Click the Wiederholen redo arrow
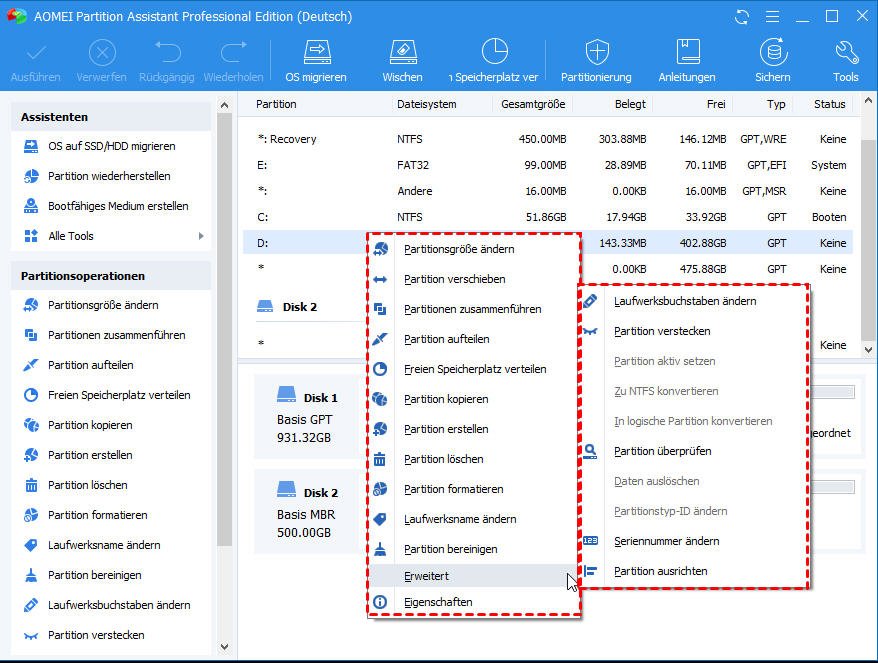Image resolution: width=878 pixels, height=663 pixels. point(233,52)
